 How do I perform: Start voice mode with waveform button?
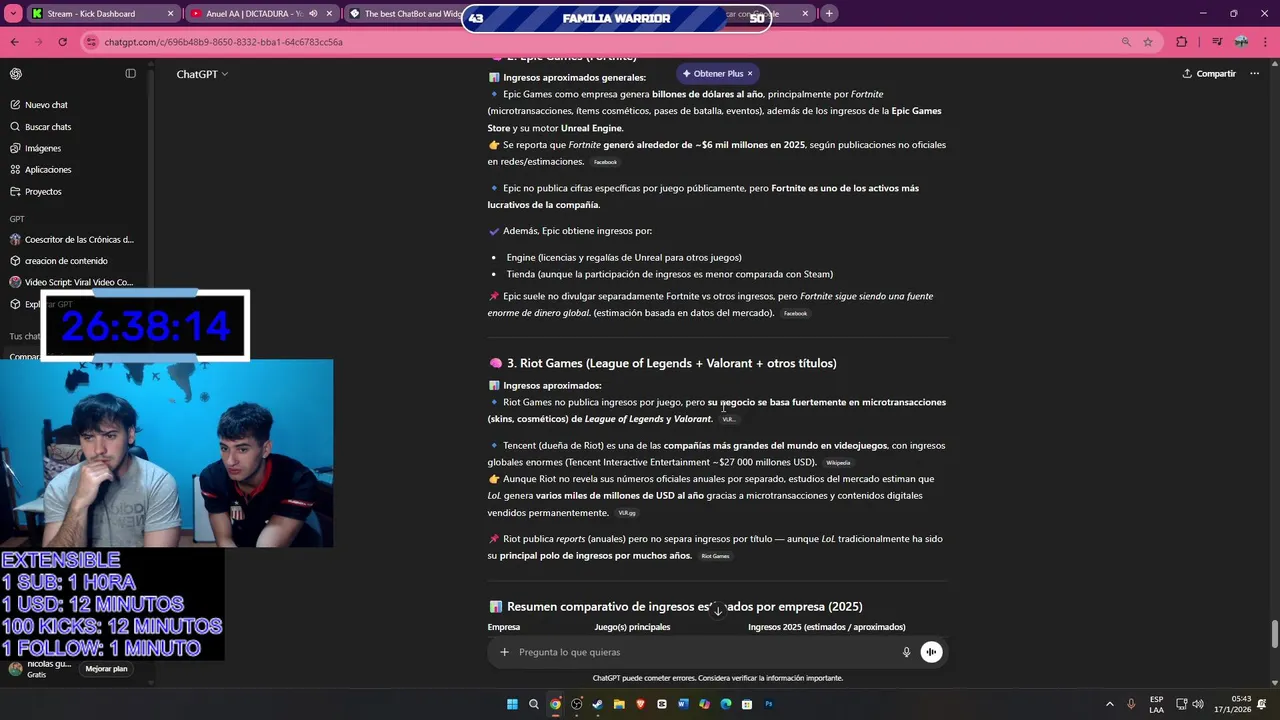(931, 652)
